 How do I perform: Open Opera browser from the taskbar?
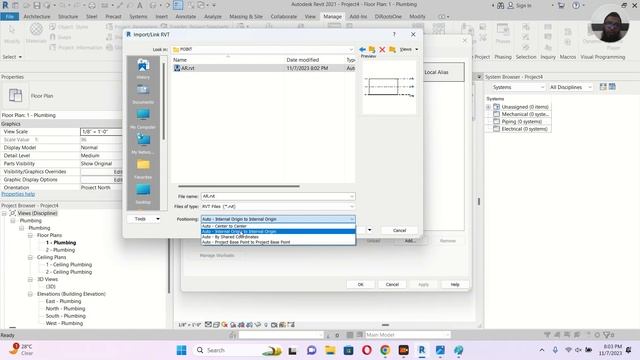click(x=367, y=350)
